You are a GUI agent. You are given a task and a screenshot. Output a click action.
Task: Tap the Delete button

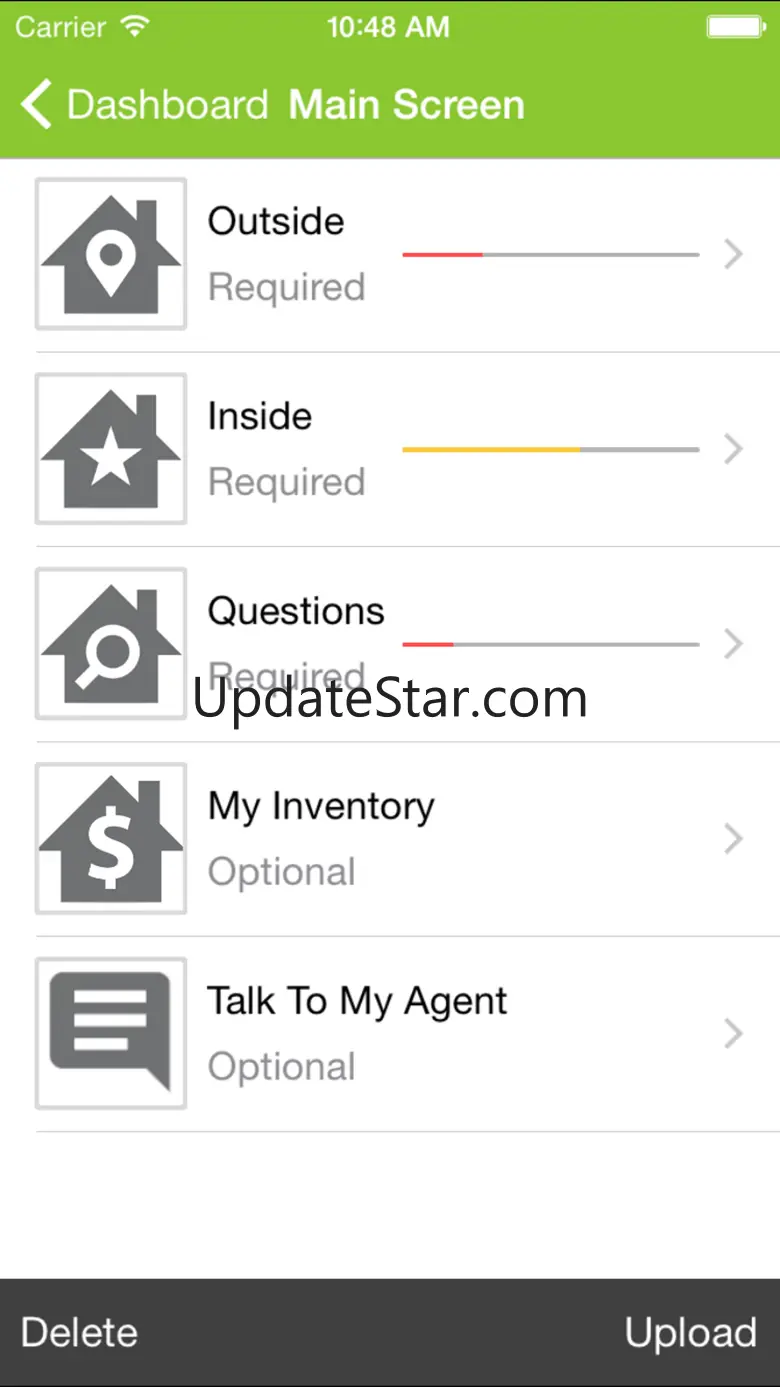79,1332
